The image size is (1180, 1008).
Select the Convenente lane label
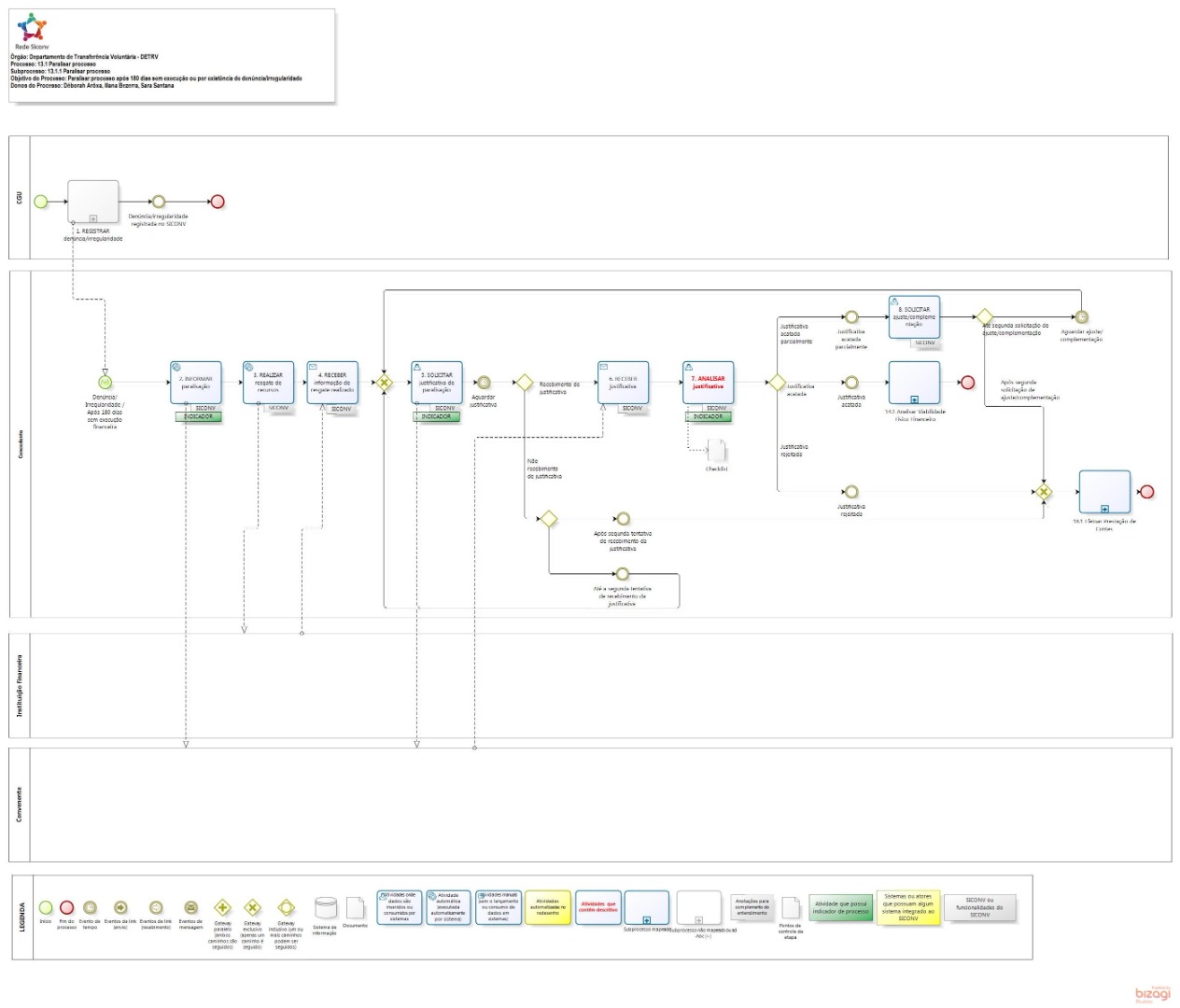point(20,805)
